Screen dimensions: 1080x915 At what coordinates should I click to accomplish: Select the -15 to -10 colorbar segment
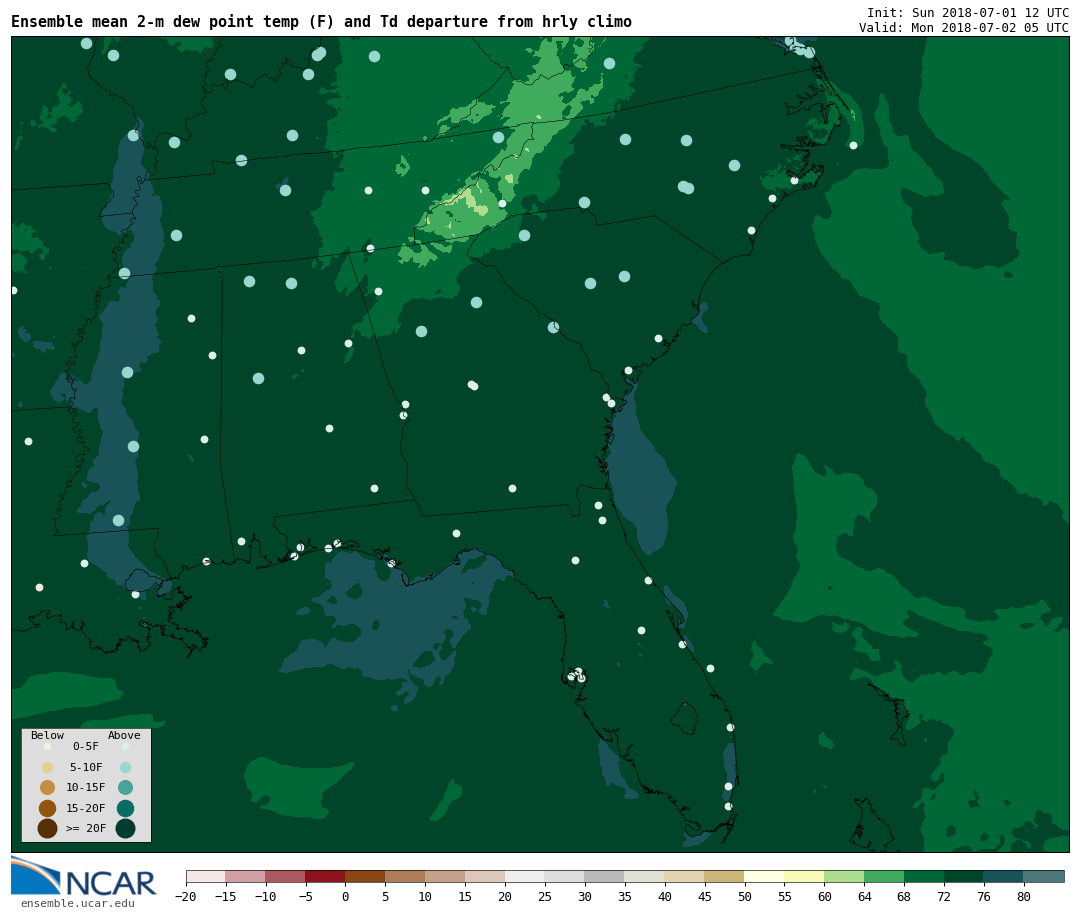pos(246,877)
